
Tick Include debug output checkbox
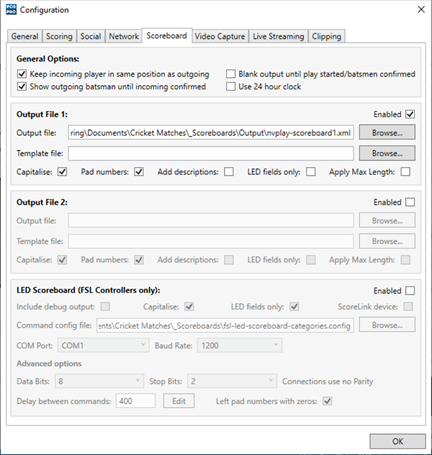(x=105, y=306)
